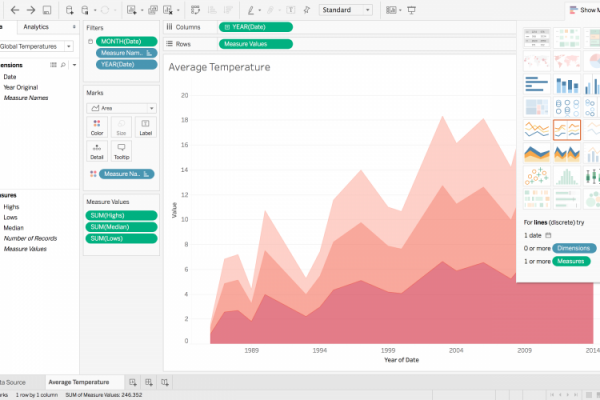
Task: Click the Color button in Marks card
Action: (97, 127)
